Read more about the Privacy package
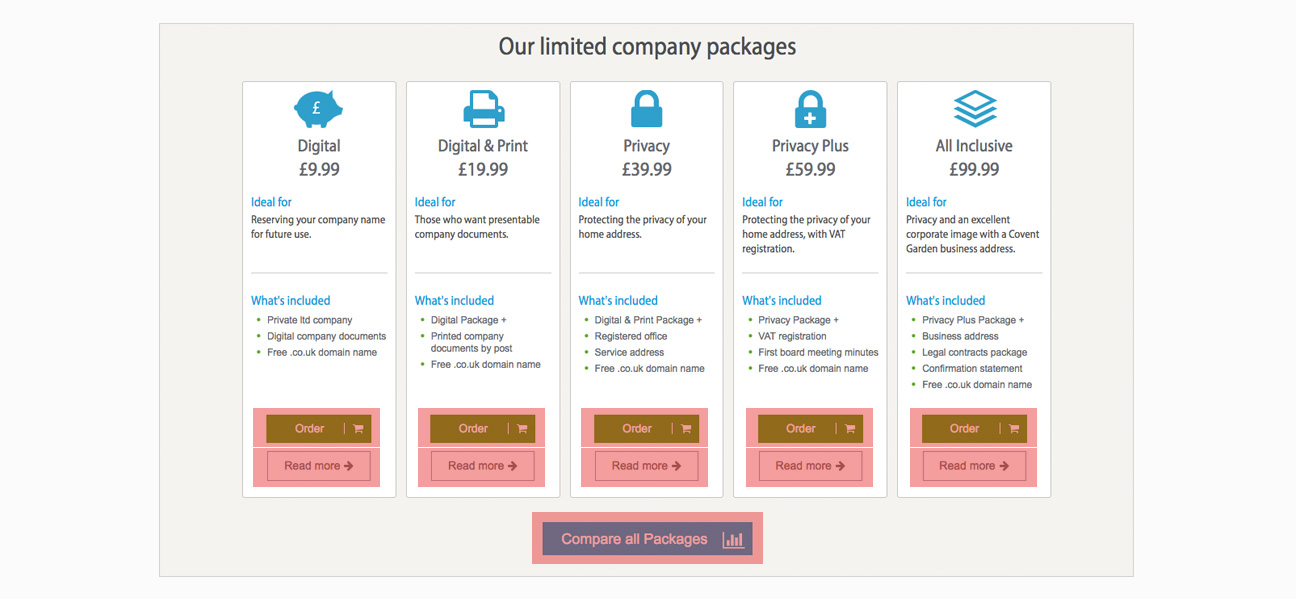The height and width of the screenshot is (599, 1296). pos(647,466)
